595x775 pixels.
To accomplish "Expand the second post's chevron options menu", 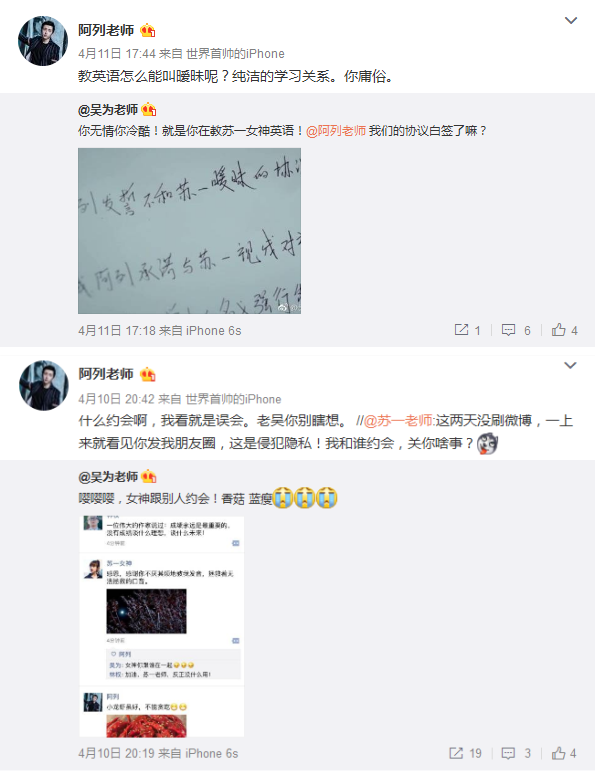I will [x=570, y=365].
